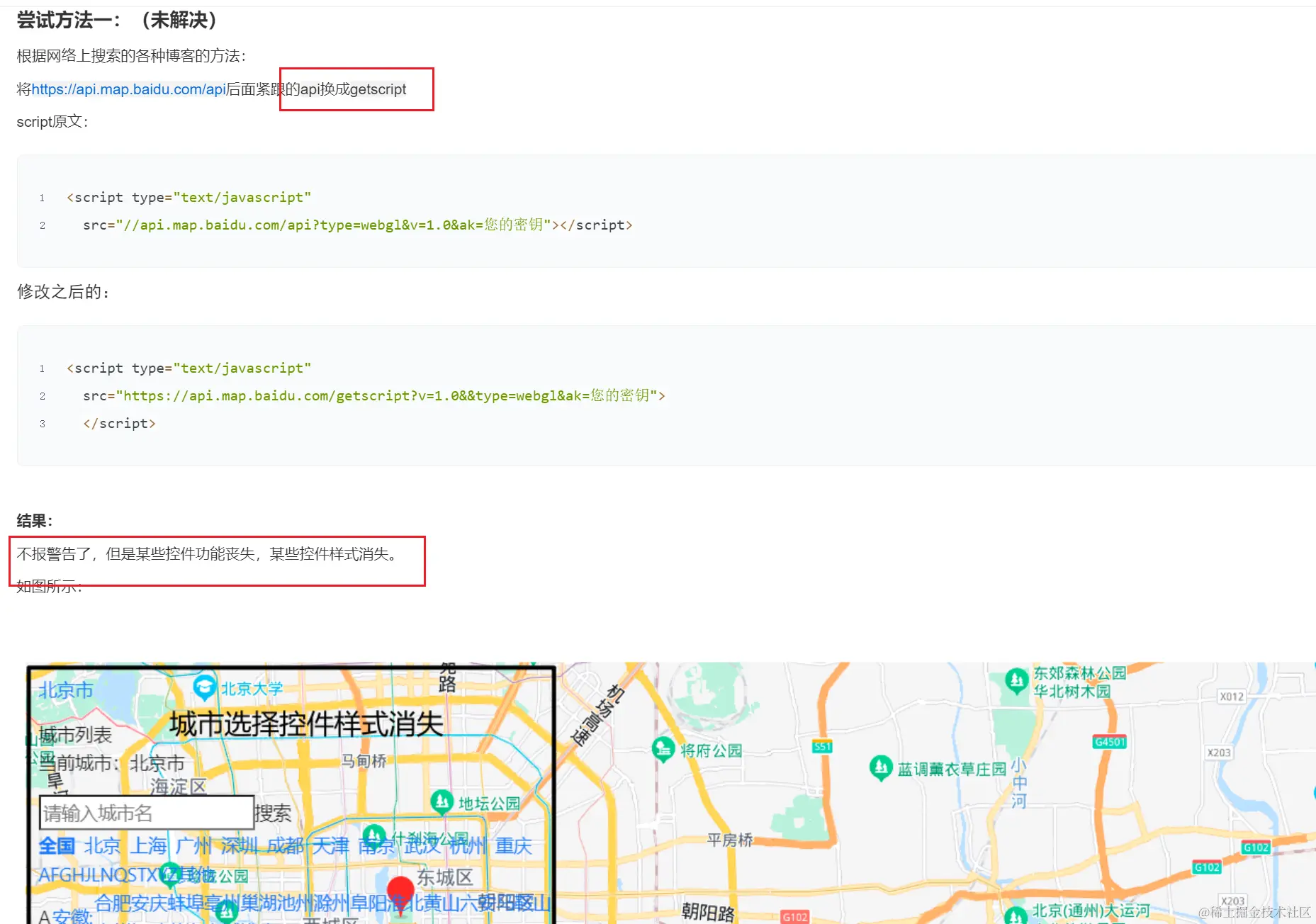1316x924 pixels.
Task: Click the 城市列表 label on the map
Action: 75,736
